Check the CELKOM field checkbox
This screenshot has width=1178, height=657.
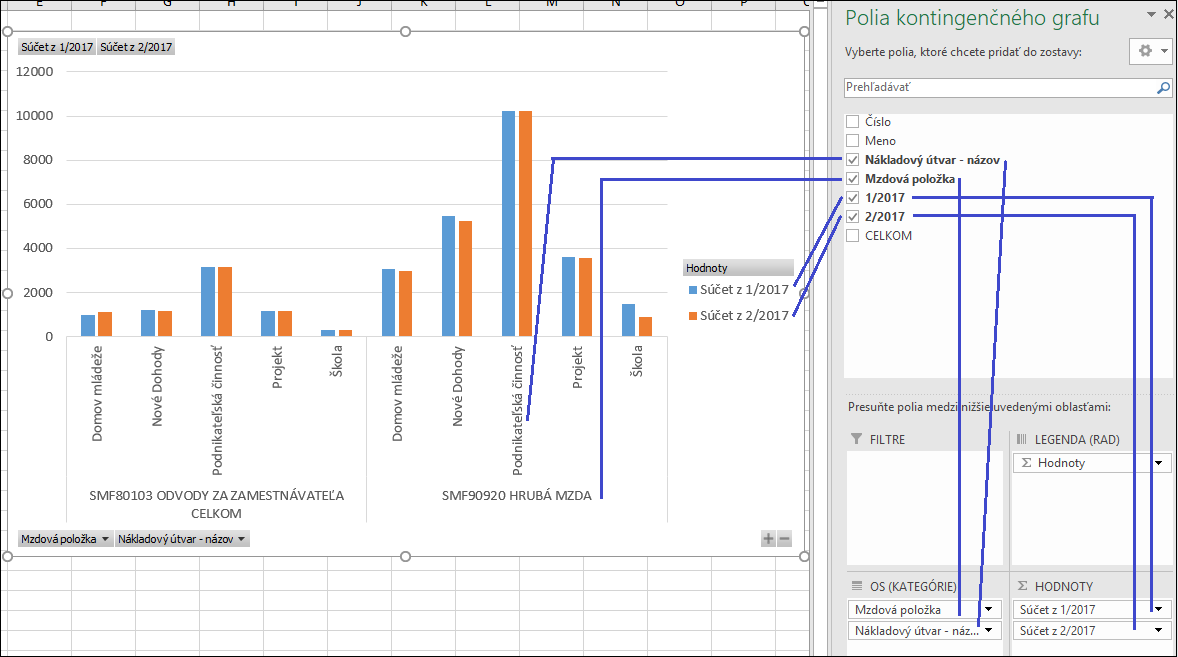853,236
